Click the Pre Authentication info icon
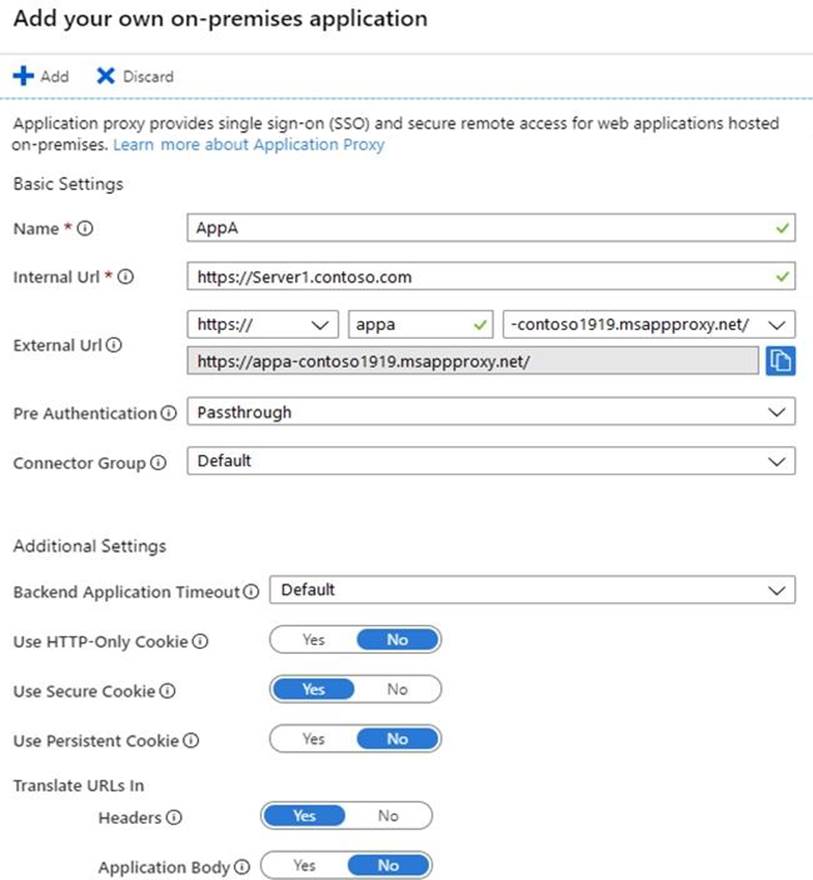 point(168,413)
